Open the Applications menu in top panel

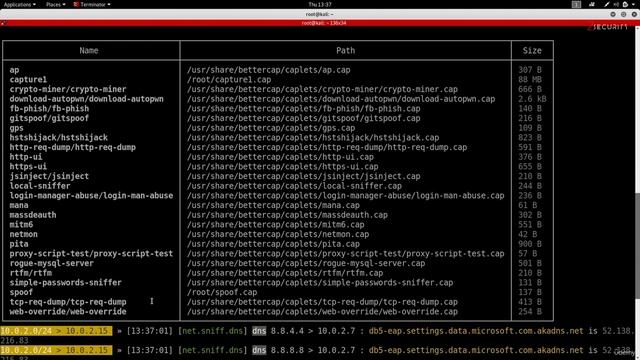[20, 4]
